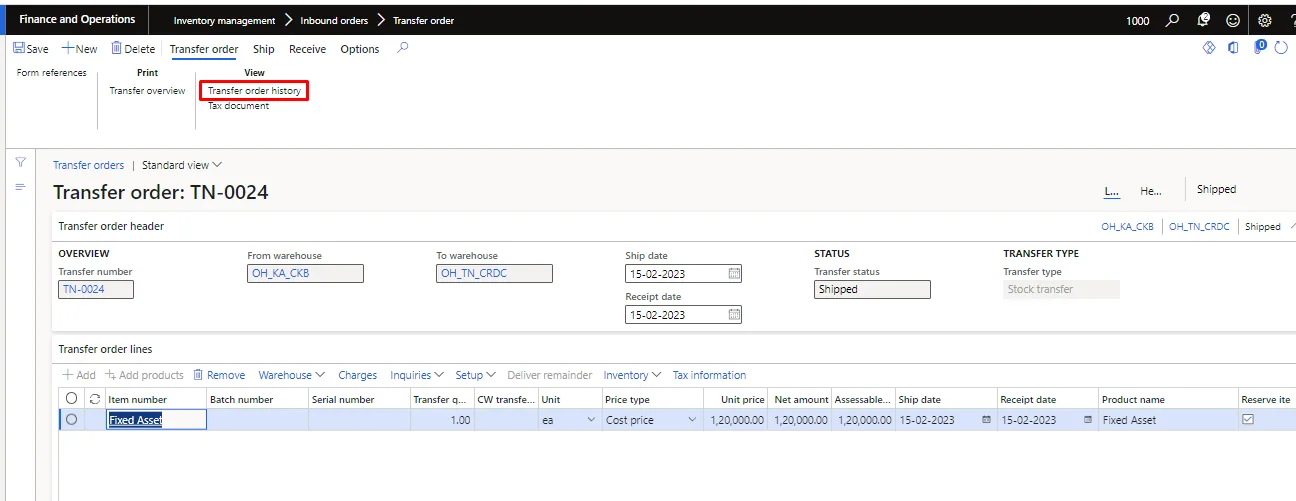Select all lines radio in grid header

click(x=71, y=399)
